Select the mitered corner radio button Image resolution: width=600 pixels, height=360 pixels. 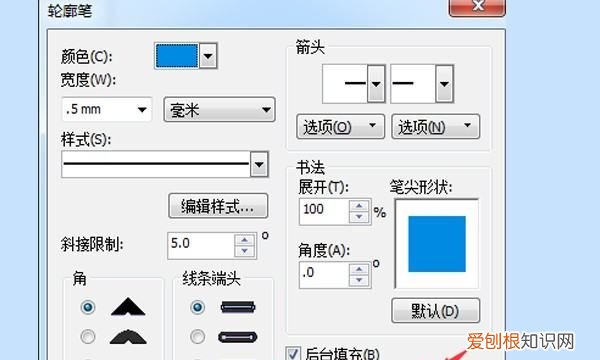[88, 307]
